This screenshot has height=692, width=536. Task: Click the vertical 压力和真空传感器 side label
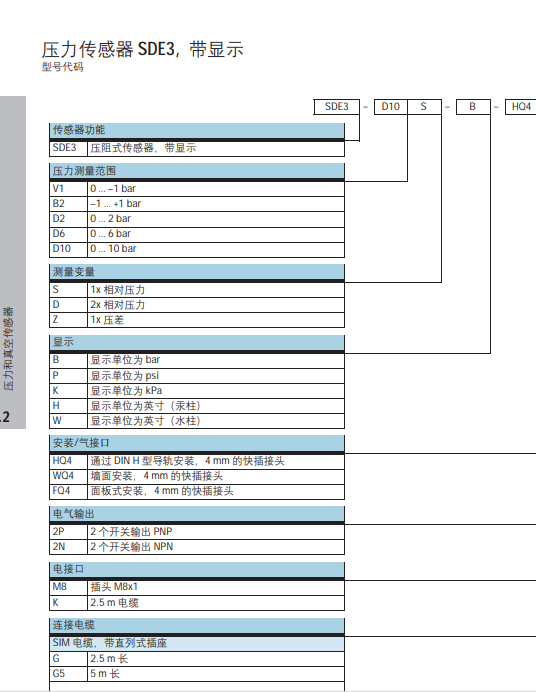click(8, 349)
